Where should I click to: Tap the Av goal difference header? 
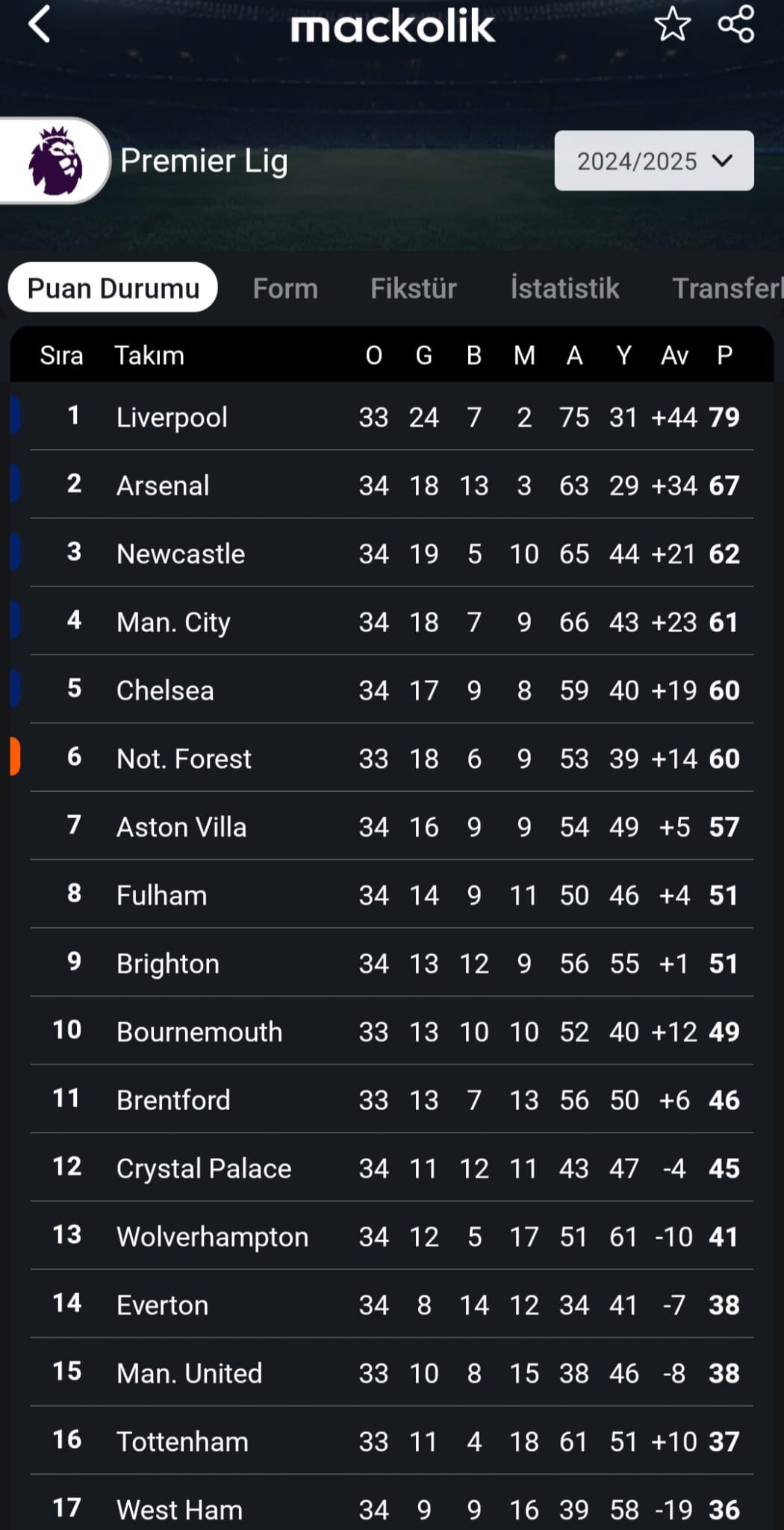coord(674,356)
